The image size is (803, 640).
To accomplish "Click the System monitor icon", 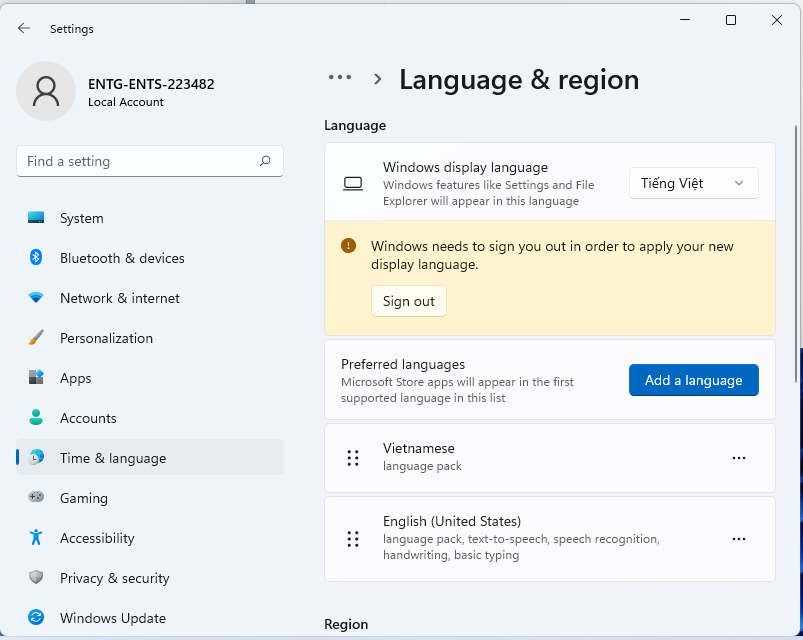I will (36, 218).
